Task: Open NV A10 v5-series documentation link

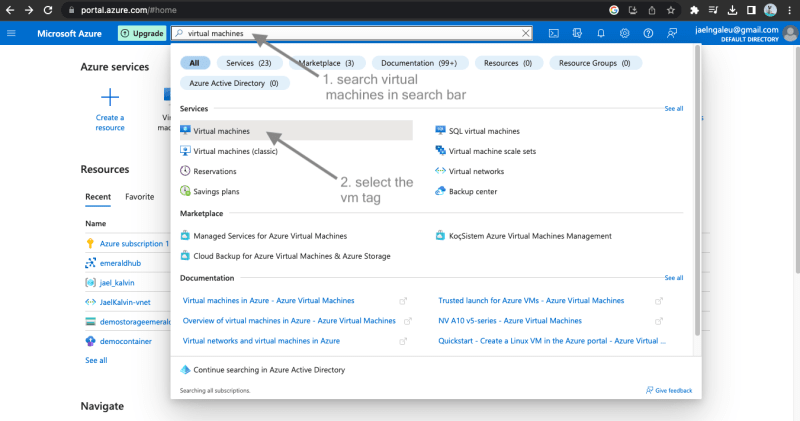Action: [510, 320]
